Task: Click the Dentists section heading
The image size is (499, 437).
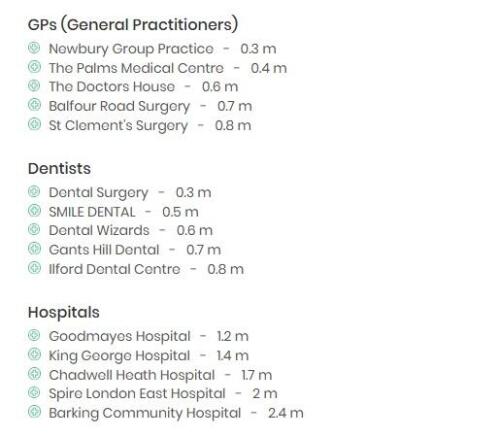Action: 59,169
